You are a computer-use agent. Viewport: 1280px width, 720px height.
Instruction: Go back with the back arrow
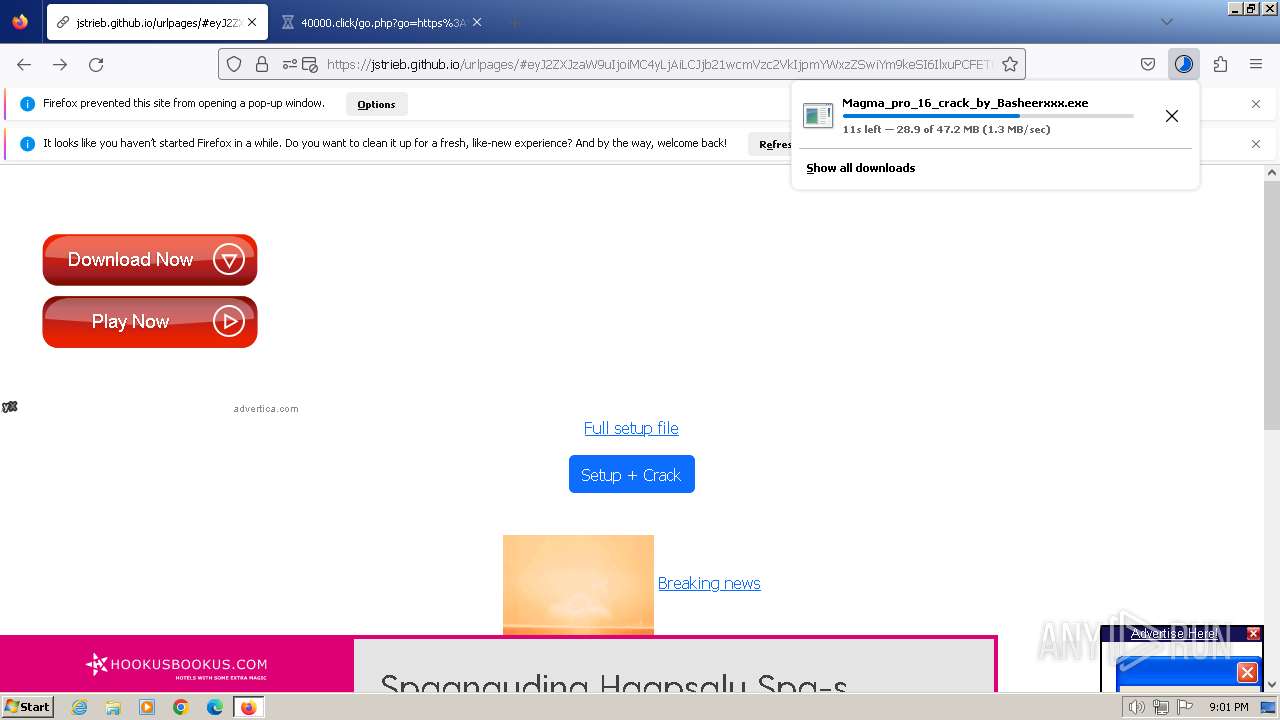[x=24, y=64]
